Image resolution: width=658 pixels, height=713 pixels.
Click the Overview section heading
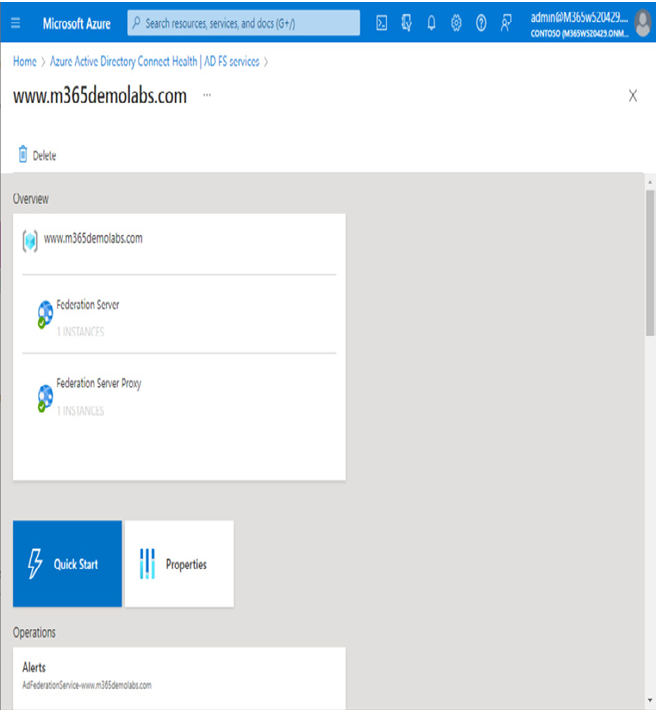(x=30, y=199)
